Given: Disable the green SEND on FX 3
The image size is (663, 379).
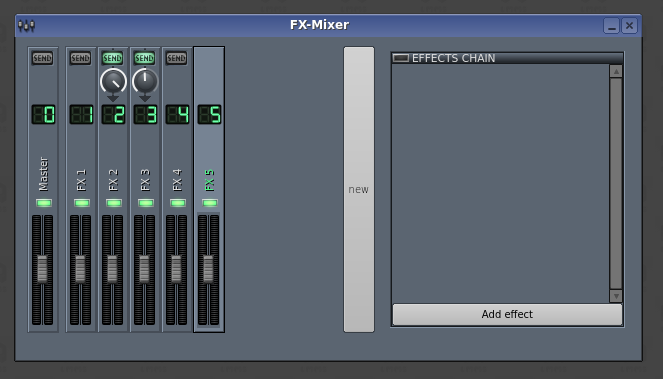Looking at the screenshot, I should (145, 58).
